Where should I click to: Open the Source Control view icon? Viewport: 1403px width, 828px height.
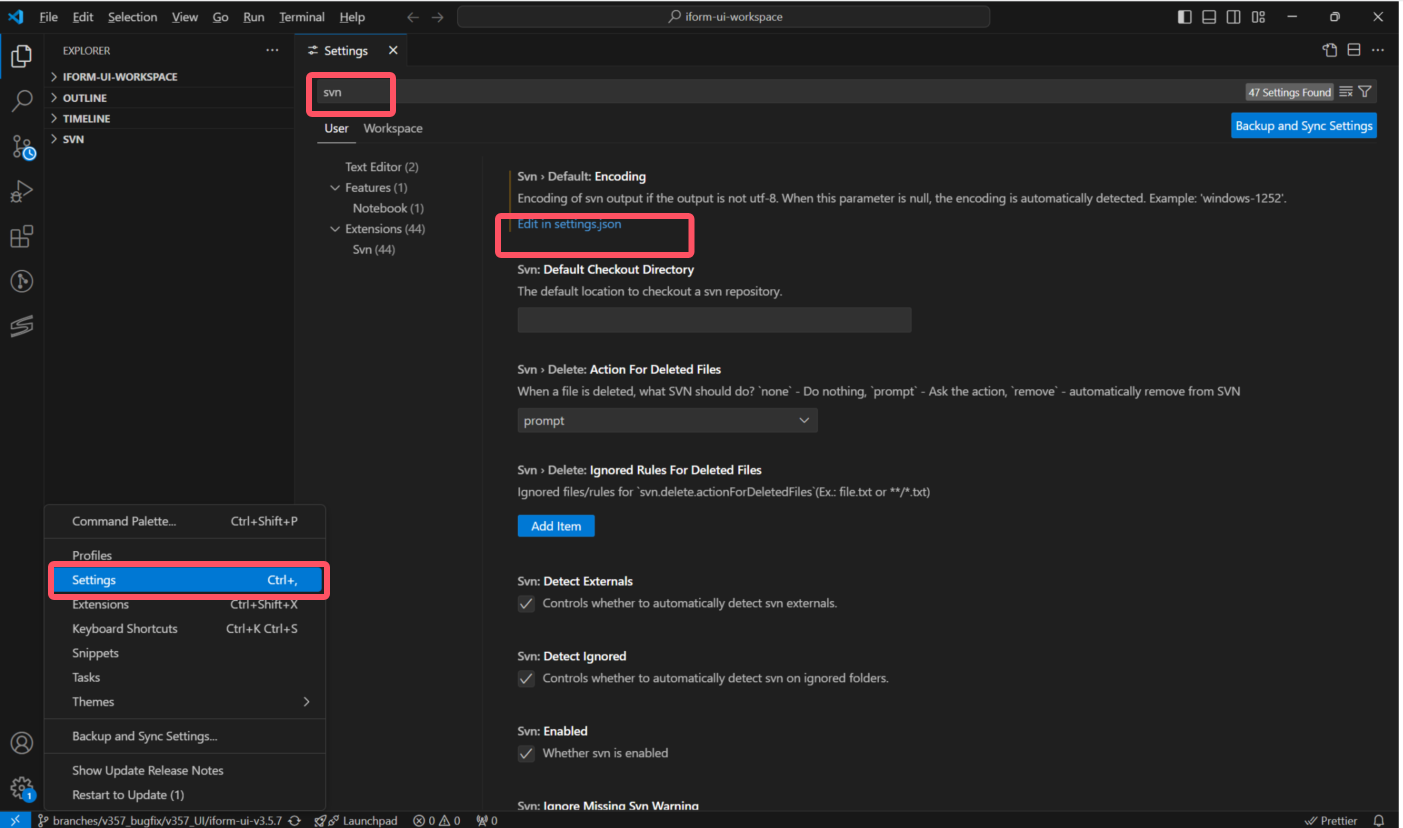point(22,148)
